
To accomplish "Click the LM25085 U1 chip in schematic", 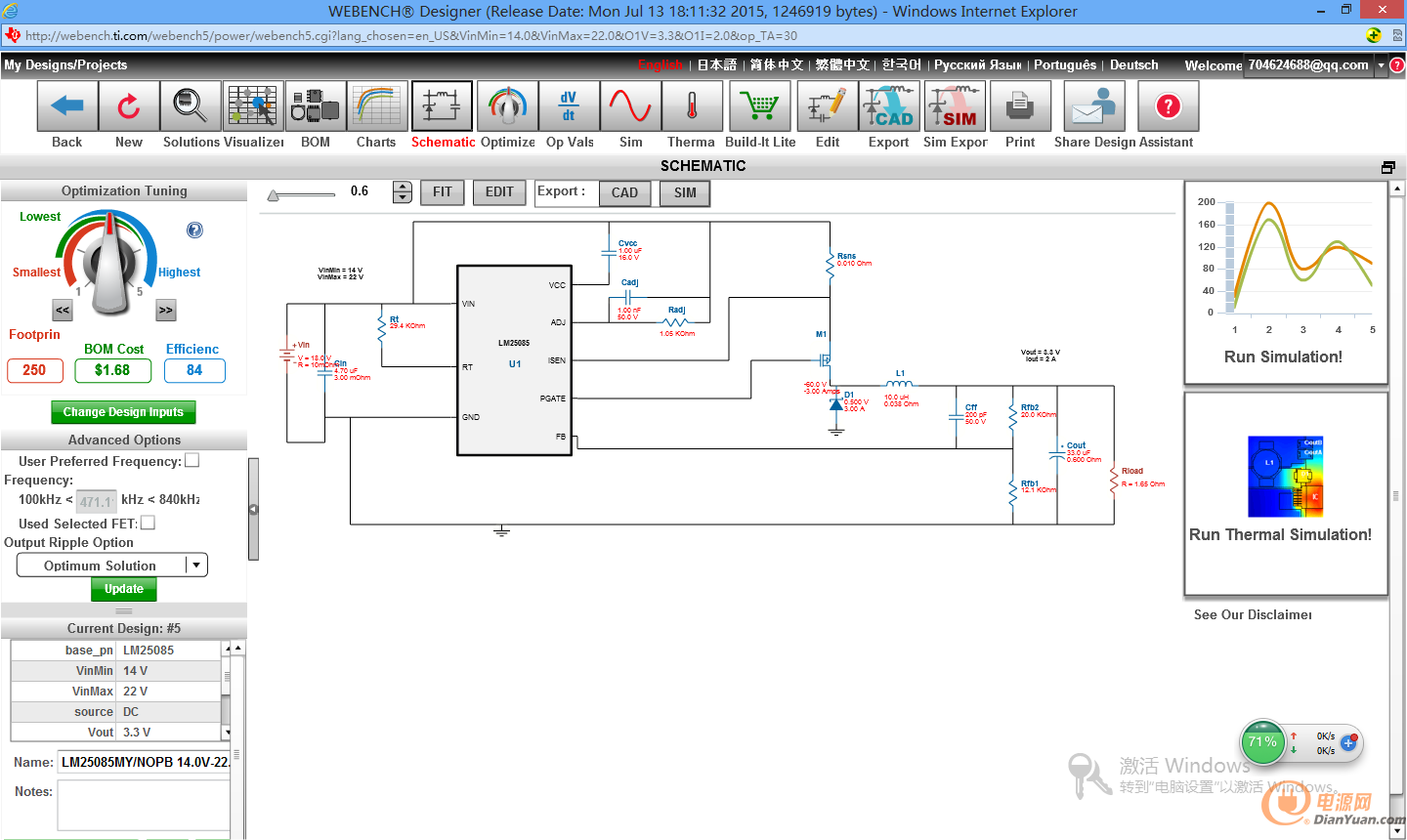I will pyautogui.click(x=515, y=360).
